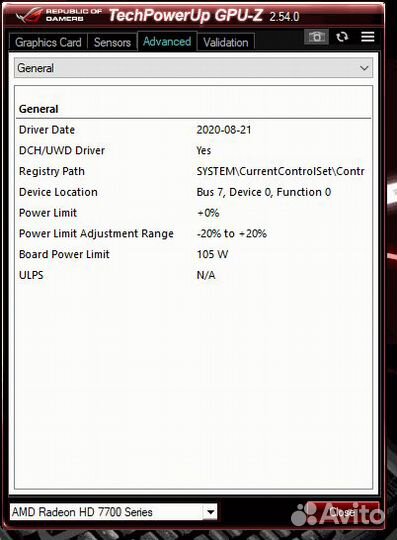
Task: Open the Sensors tab
Action: (112, 42)
